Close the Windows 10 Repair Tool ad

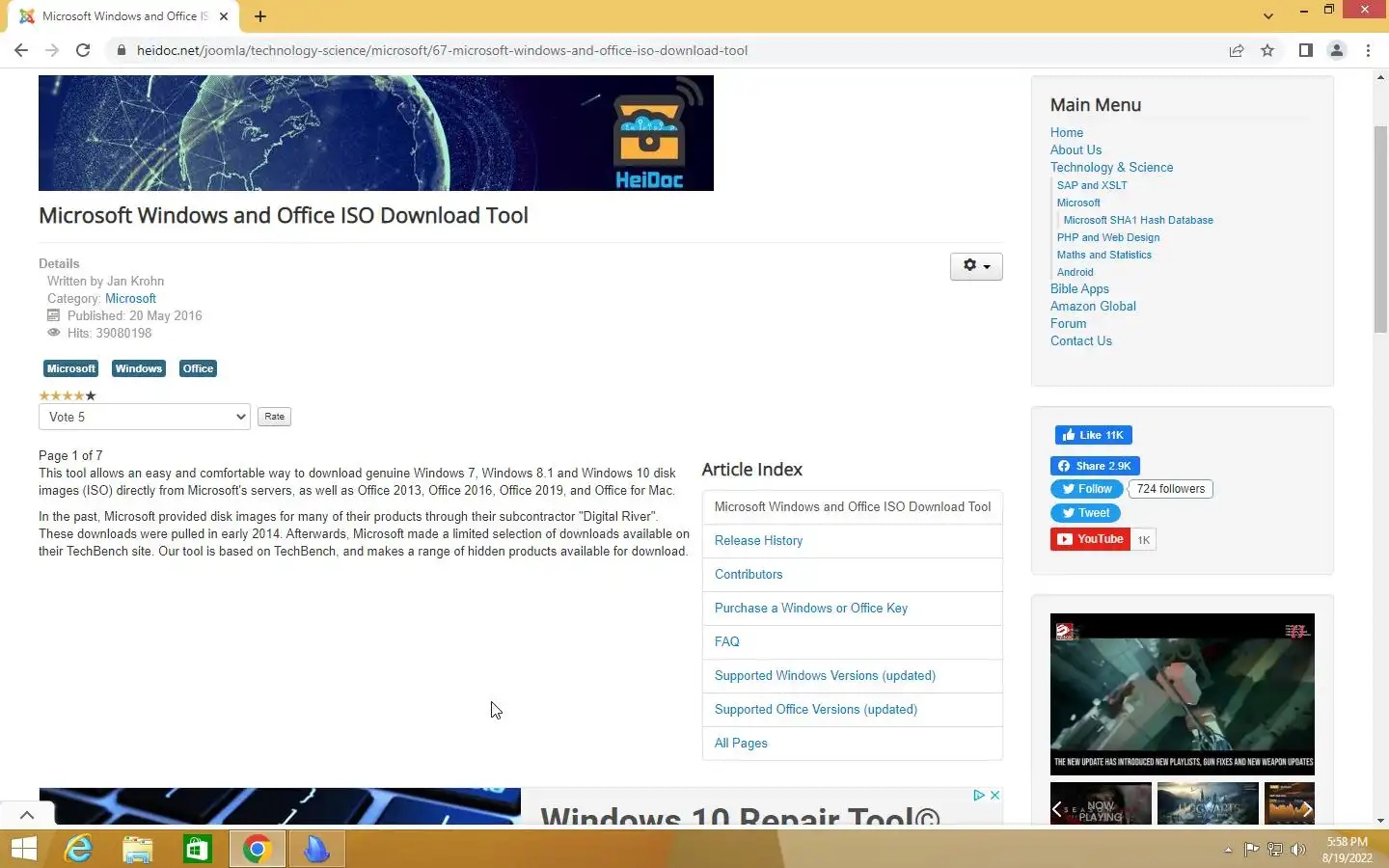pos(994,796)
